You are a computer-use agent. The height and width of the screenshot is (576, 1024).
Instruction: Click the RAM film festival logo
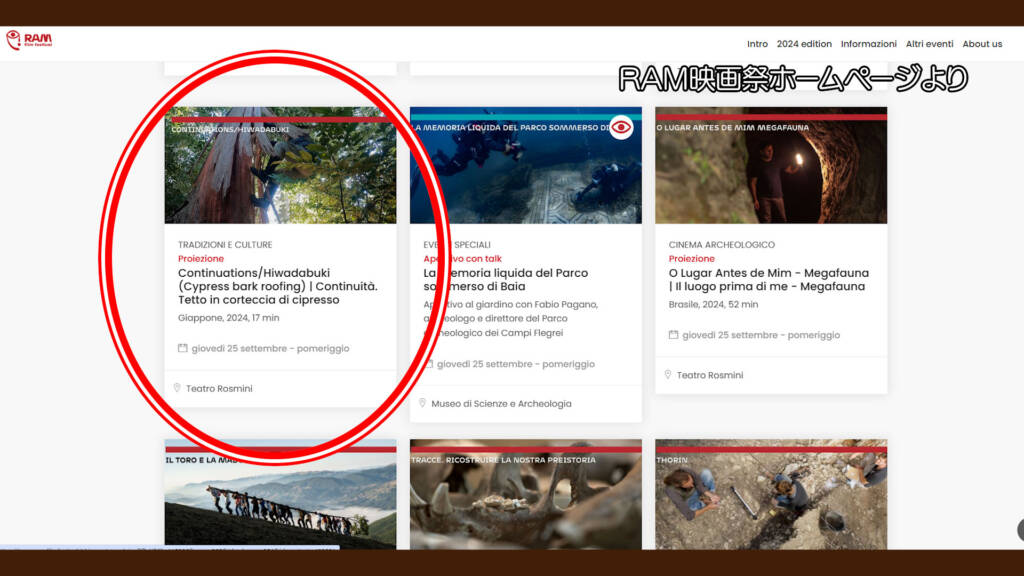pos(29,40)
